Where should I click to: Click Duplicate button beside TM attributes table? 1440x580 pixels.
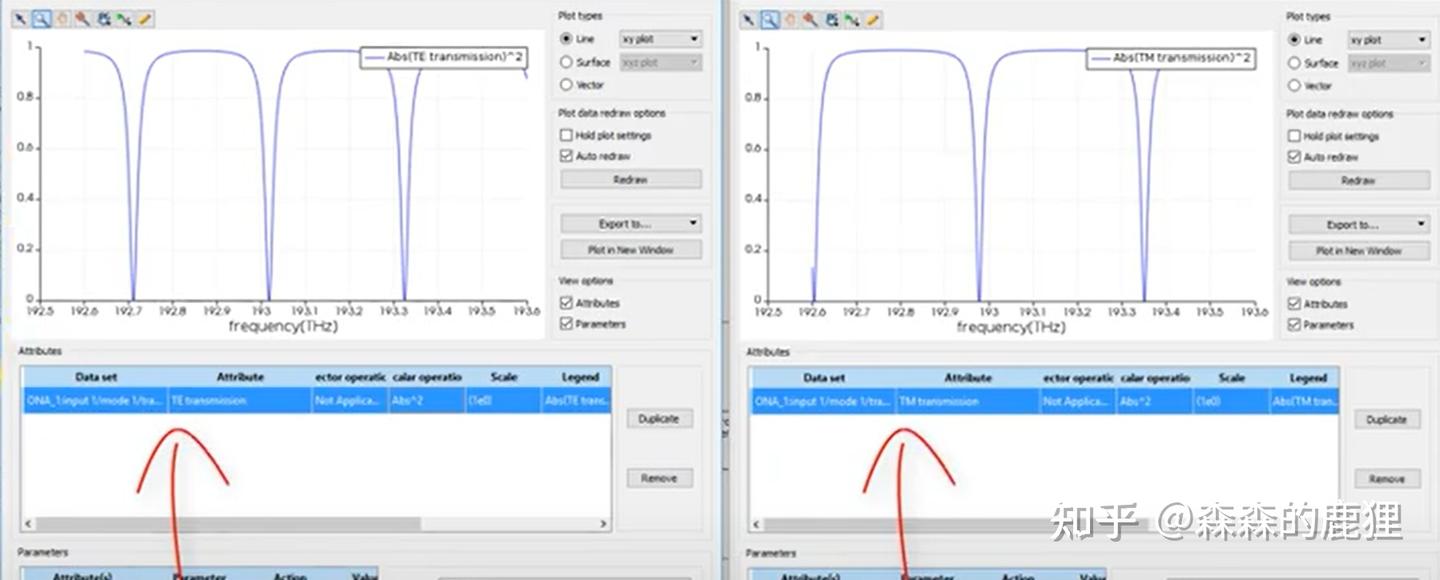[x=1387, y=420]
